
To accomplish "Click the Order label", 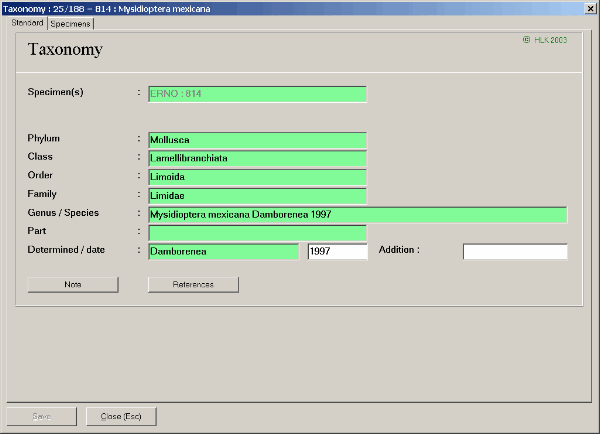I will point(40,175).
